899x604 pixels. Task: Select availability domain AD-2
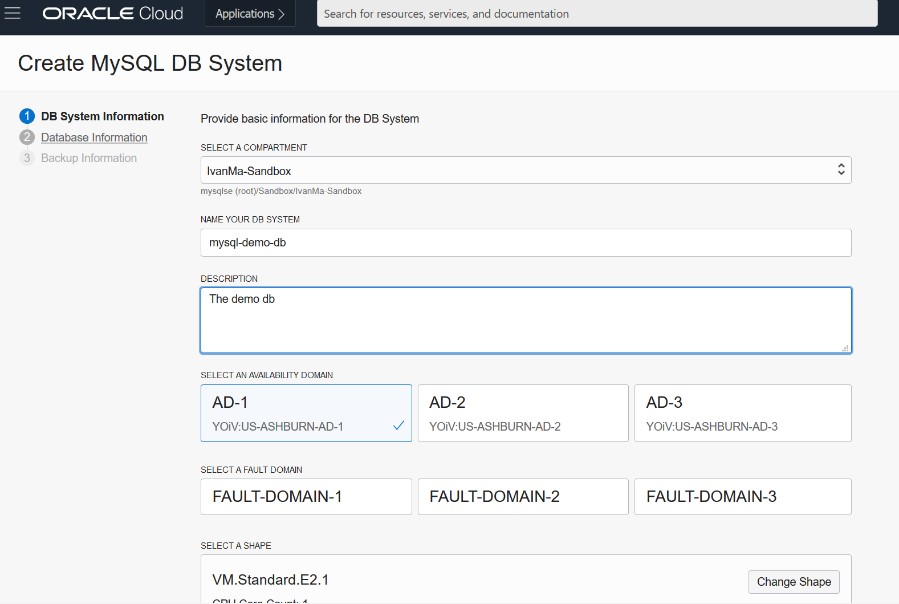[x=523, y=413]
